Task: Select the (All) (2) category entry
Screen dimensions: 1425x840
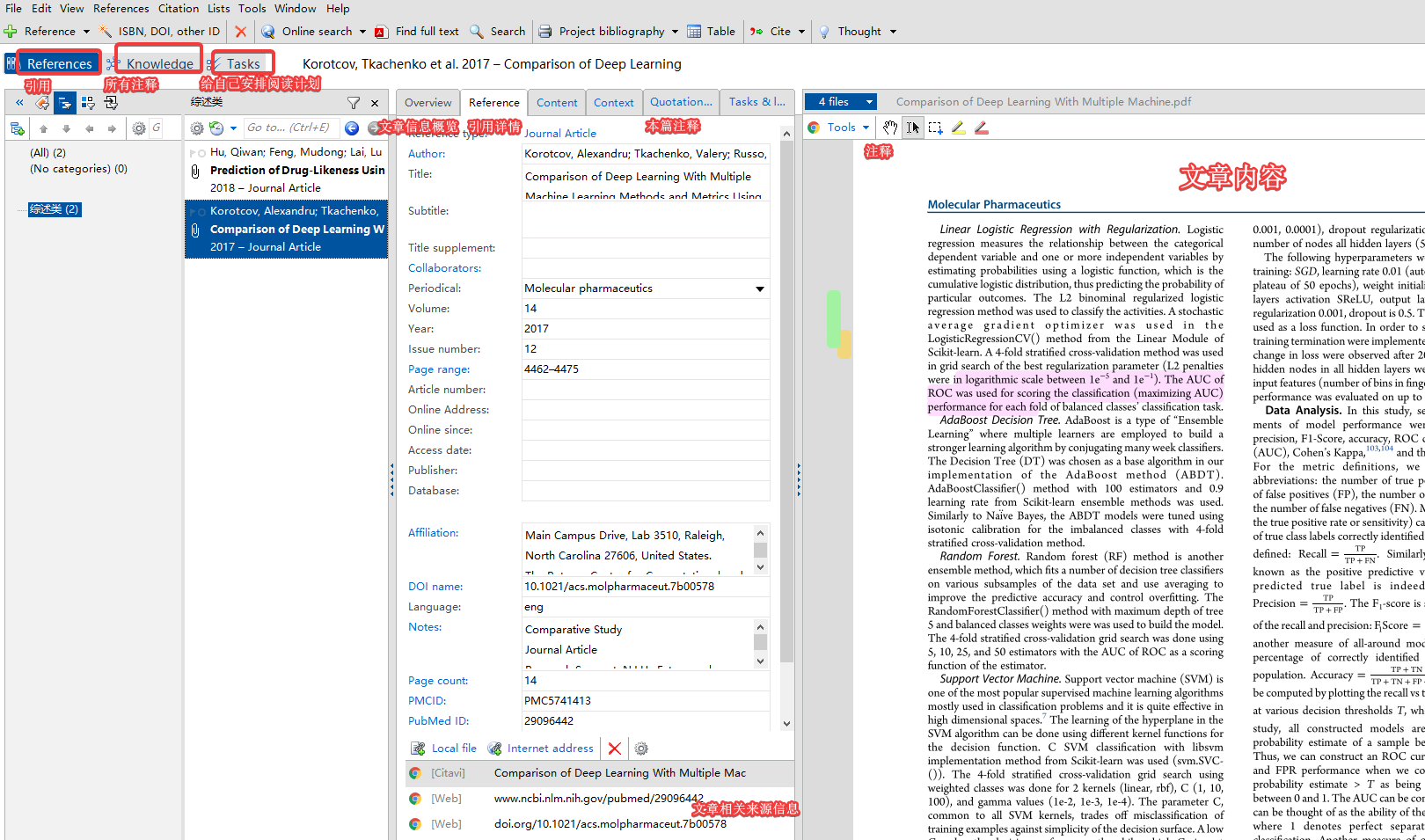Action: coord(48,153)
